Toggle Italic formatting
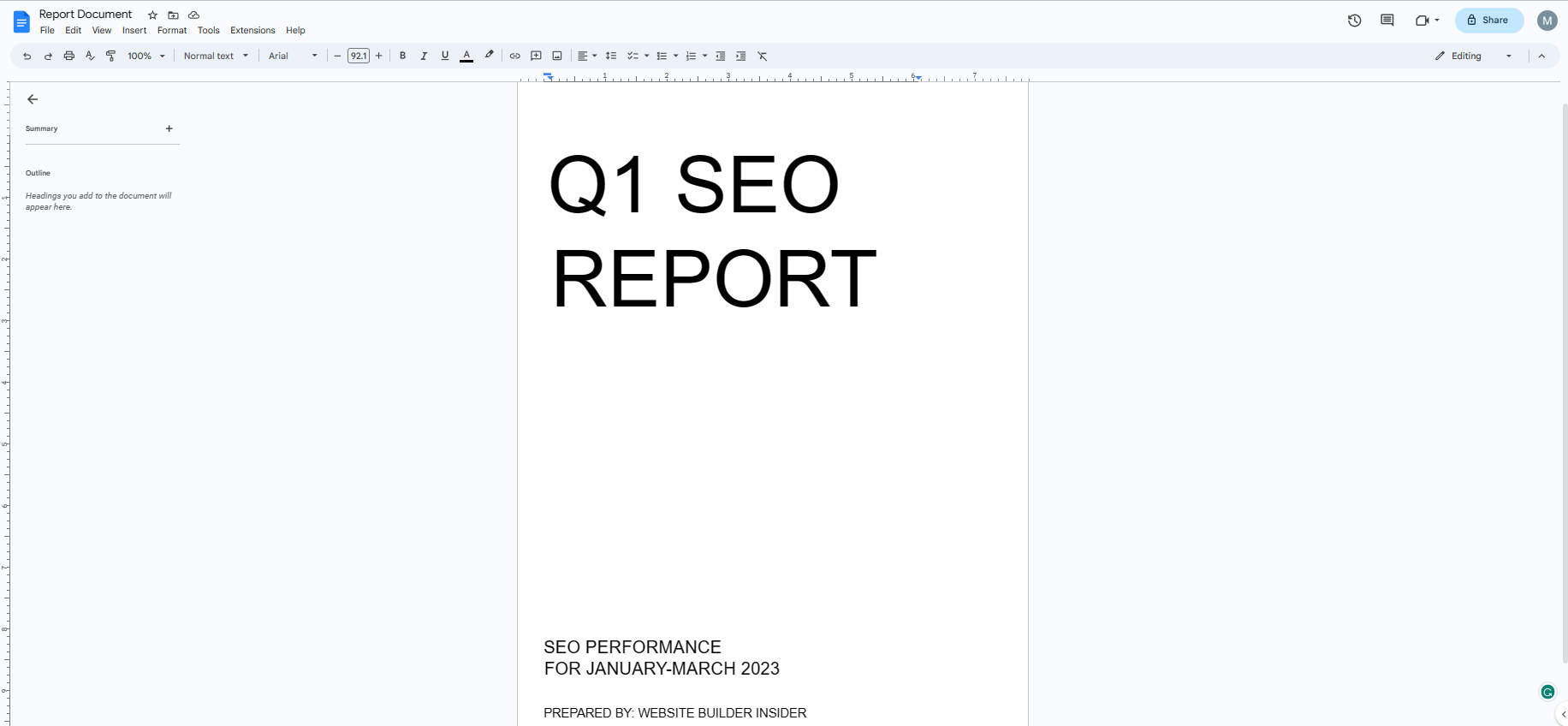Screen dimensions: 1568x726 tap(424, 56)
